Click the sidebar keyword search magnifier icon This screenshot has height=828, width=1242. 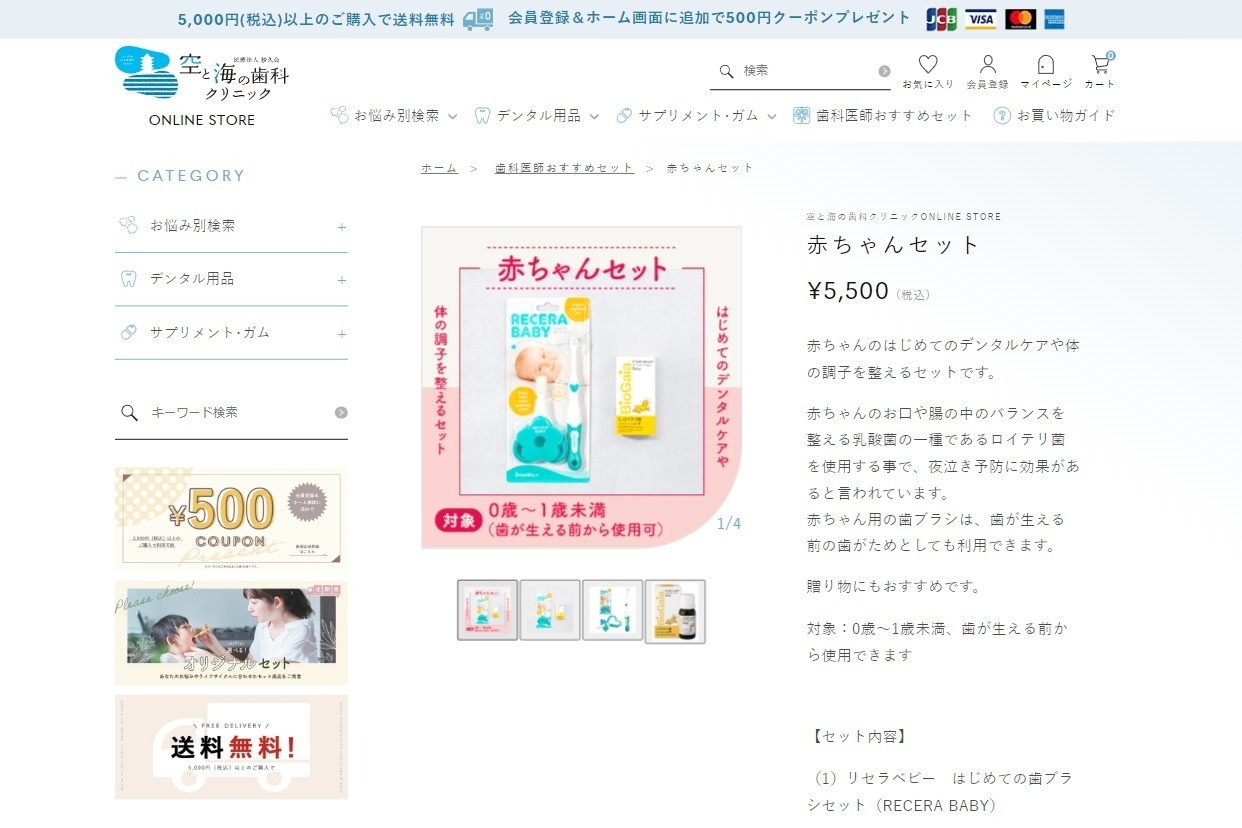[x=129, y=413]
